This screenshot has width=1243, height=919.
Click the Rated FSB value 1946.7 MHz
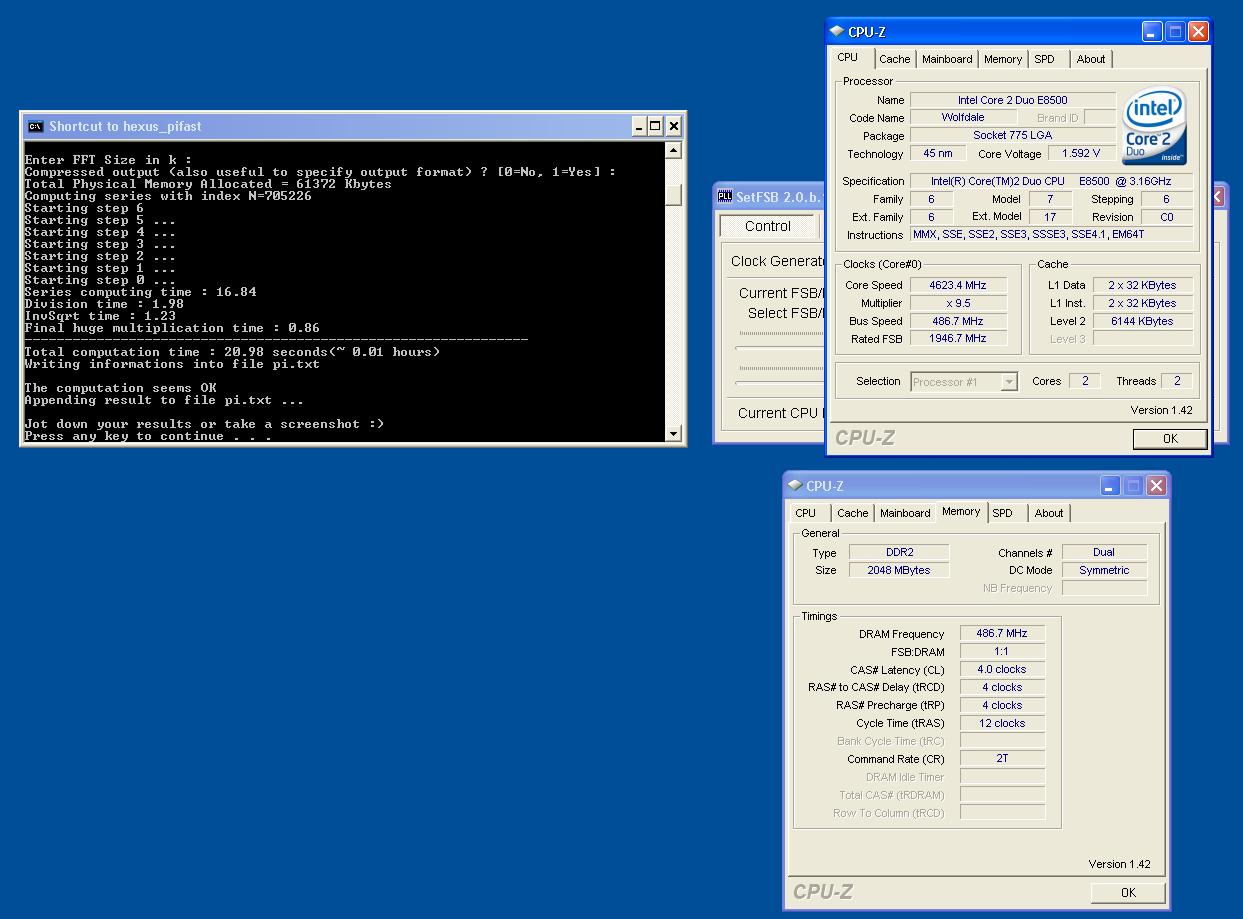click(x=957, y=339)
